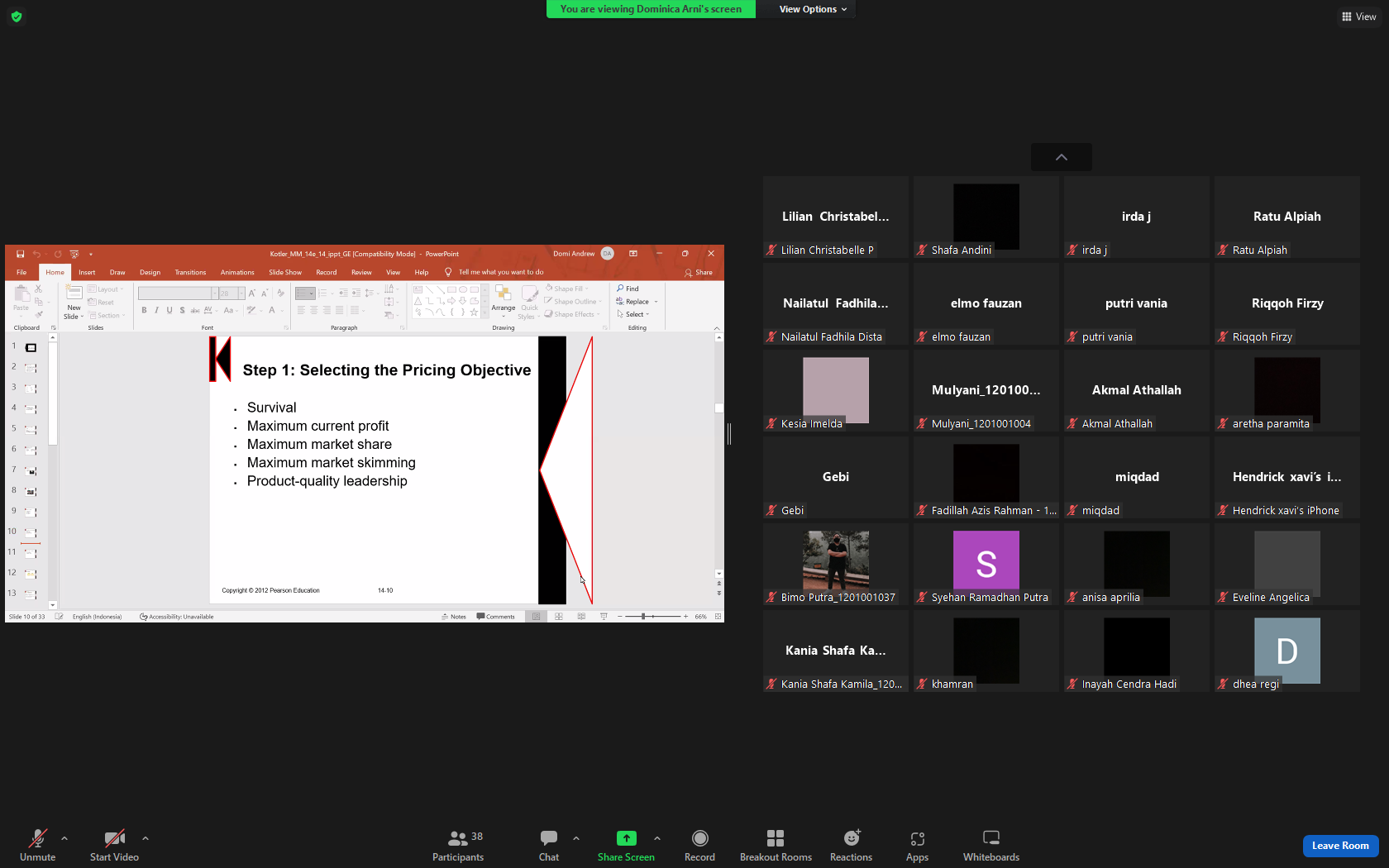Open the Transitions ribbon tab
The width and height of the screenshot is (1389, 868).
pos(190,272)
